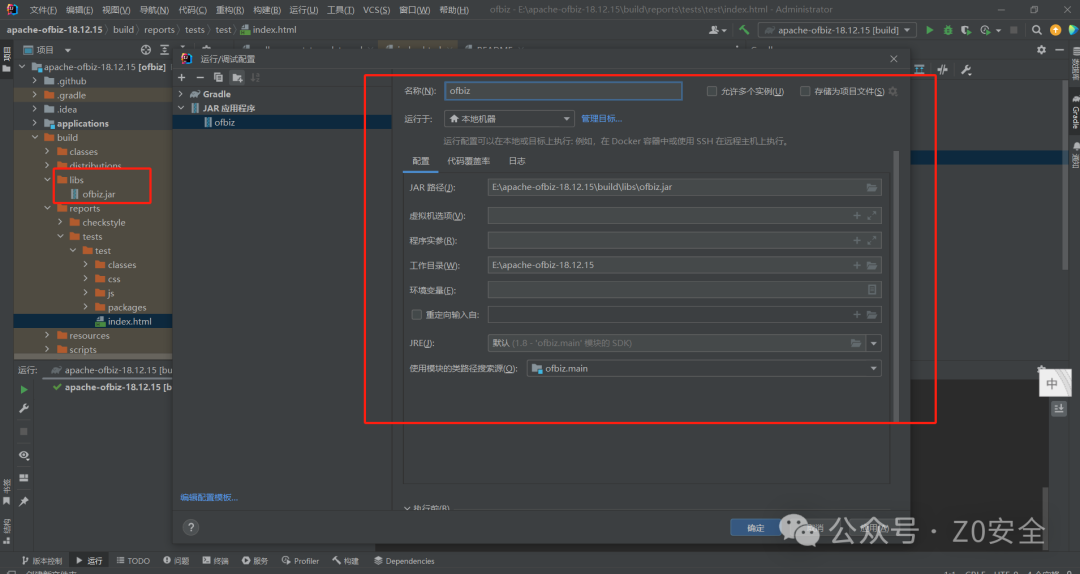
Task: Open Gradle panel settings gear icon
Action: click(x=1041, y=50)
